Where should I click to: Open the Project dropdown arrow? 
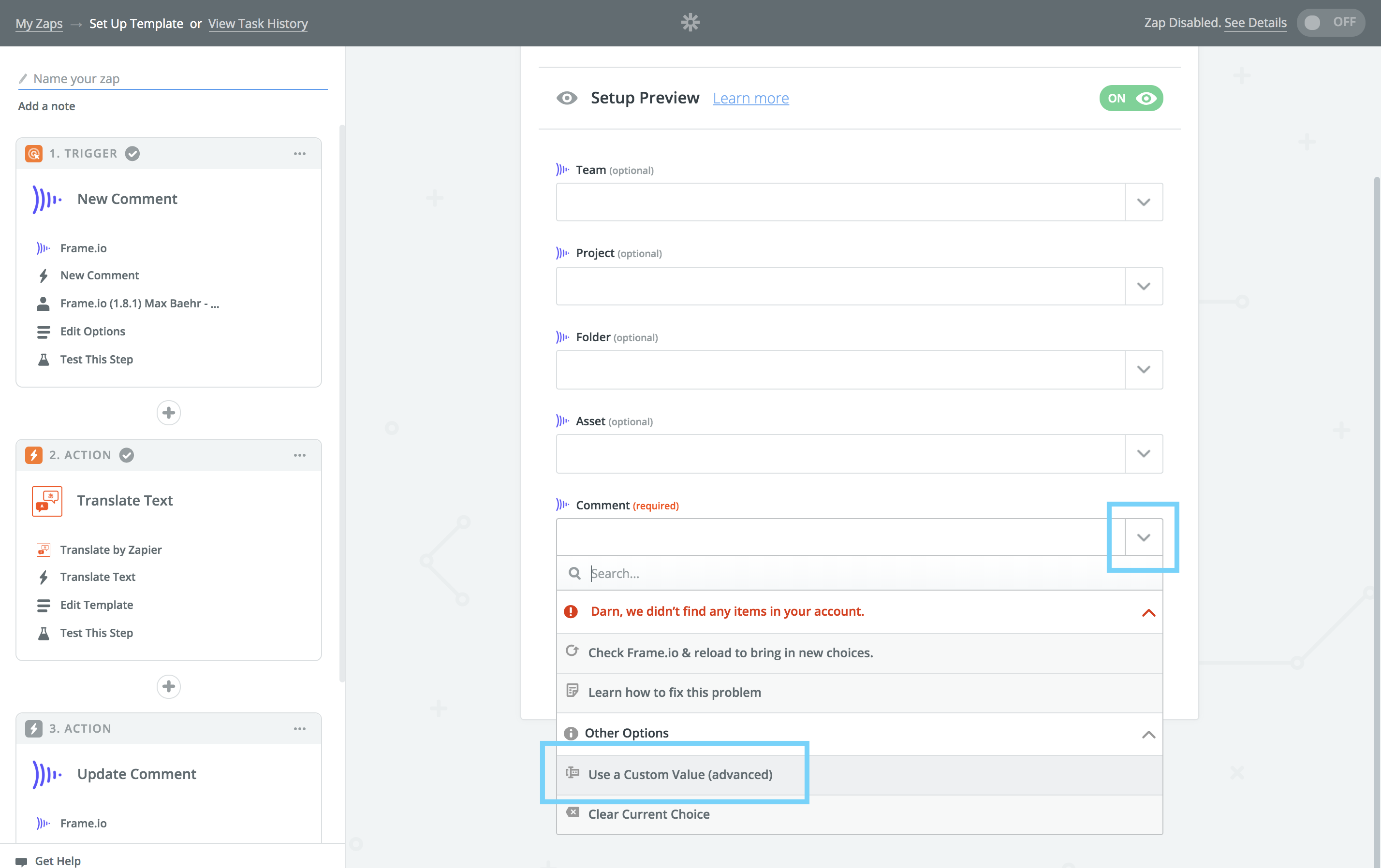click(x=1143, y=286)
